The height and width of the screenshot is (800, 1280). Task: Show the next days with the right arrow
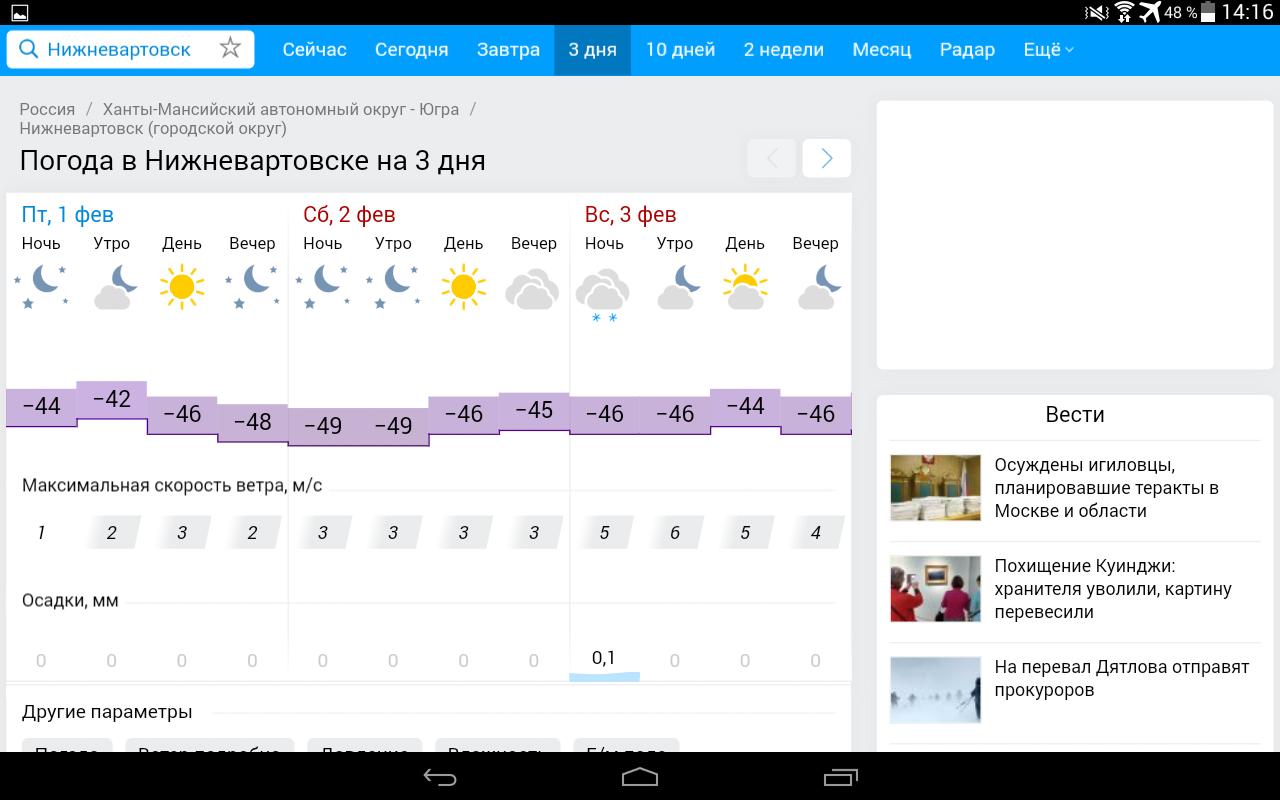tap(827, 158)
